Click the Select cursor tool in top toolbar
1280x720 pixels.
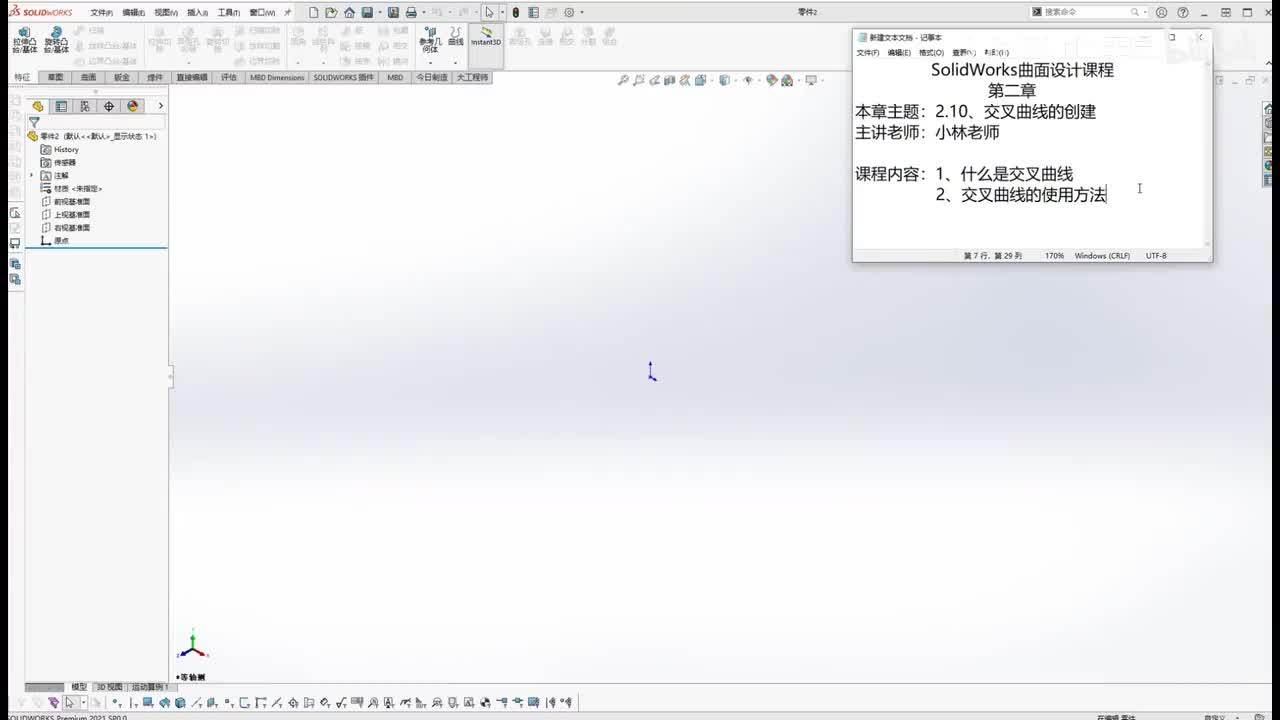coord(489,12)
